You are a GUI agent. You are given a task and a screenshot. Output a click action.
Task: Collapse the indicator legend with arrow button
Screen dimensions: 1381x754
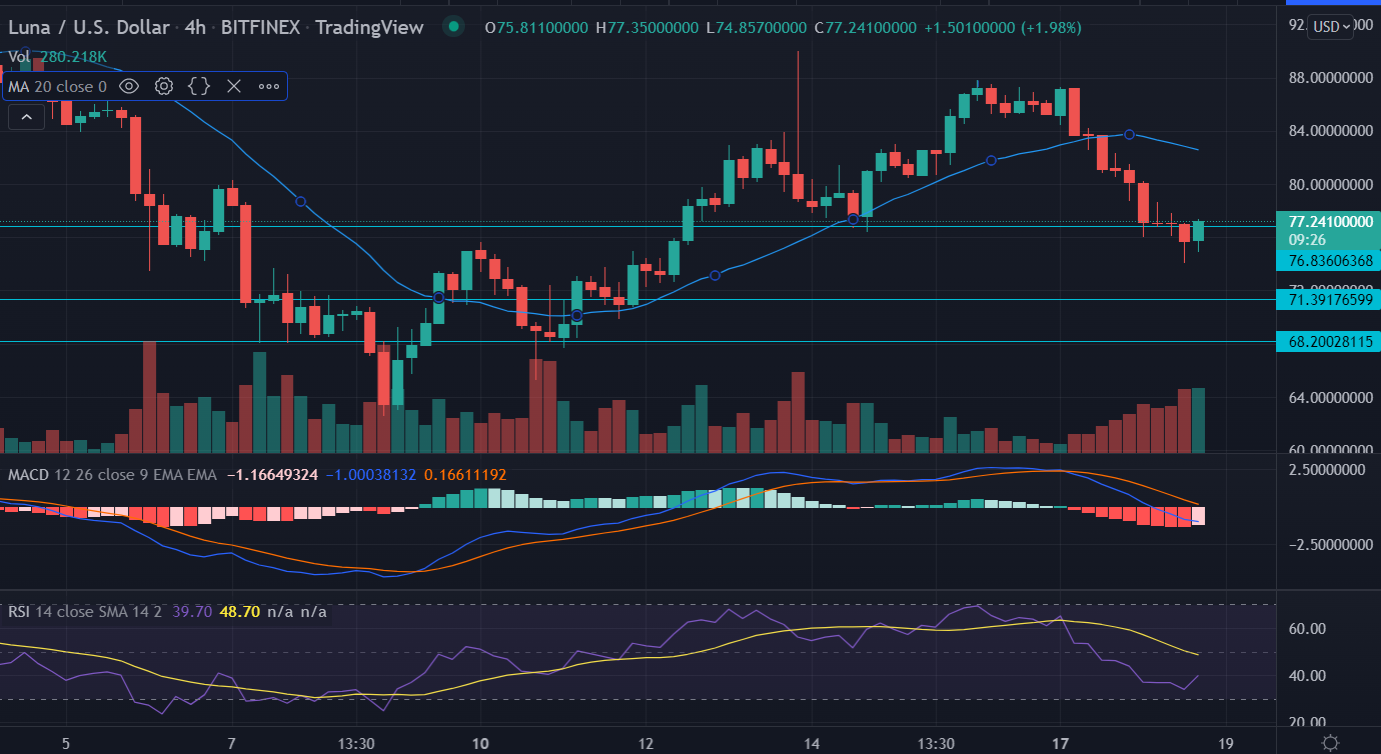point(26,118)
